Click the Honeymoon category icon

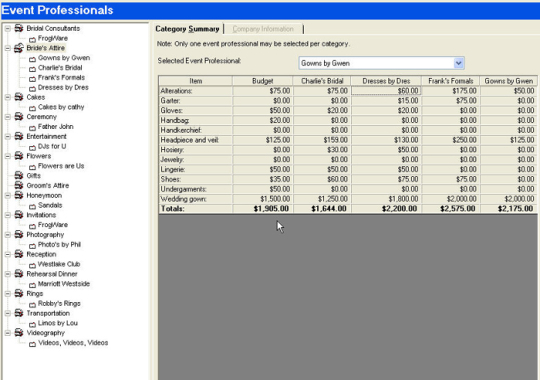[x=19, y=195]
